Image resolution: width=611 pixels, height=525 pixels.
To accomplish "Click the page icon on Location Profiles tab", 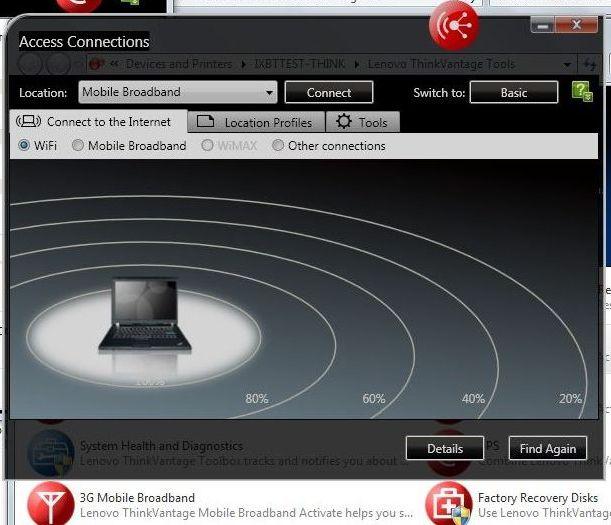I will (205, 121).
